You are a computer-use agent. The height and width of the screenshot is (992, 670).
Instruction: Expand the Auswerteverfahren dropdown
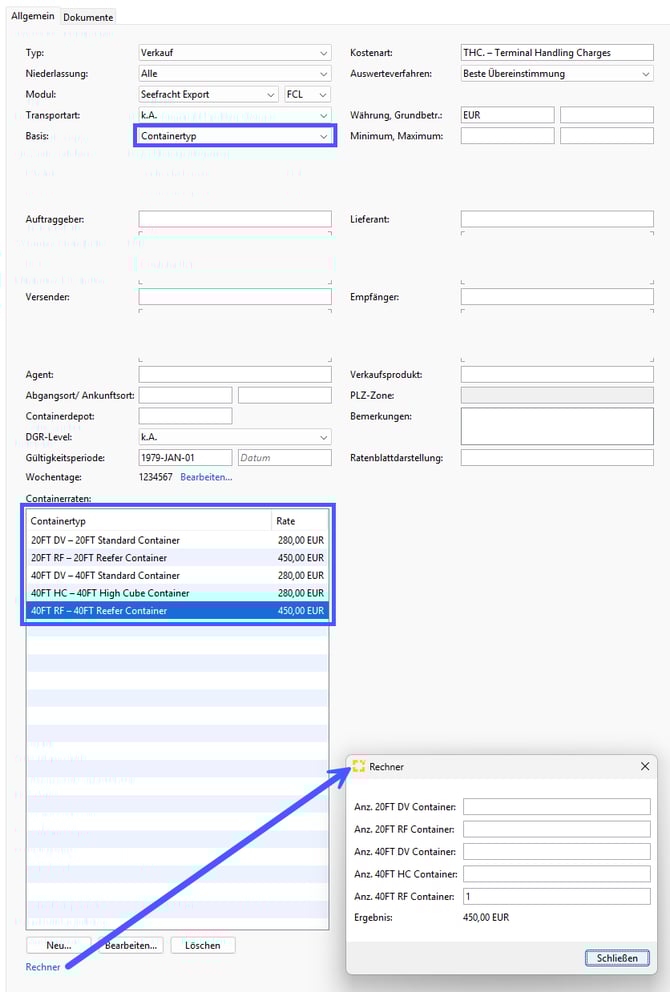(556, 73)
